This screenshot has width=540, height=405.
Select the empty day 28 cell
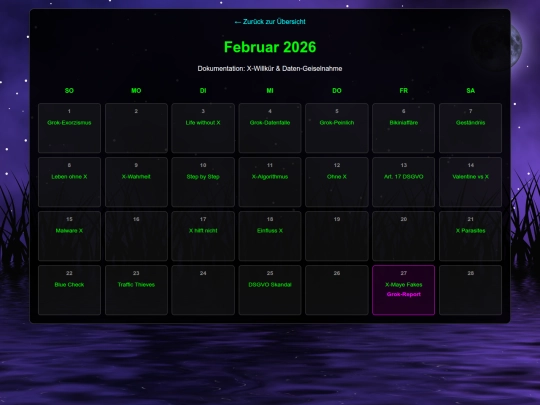coord(470,290)
